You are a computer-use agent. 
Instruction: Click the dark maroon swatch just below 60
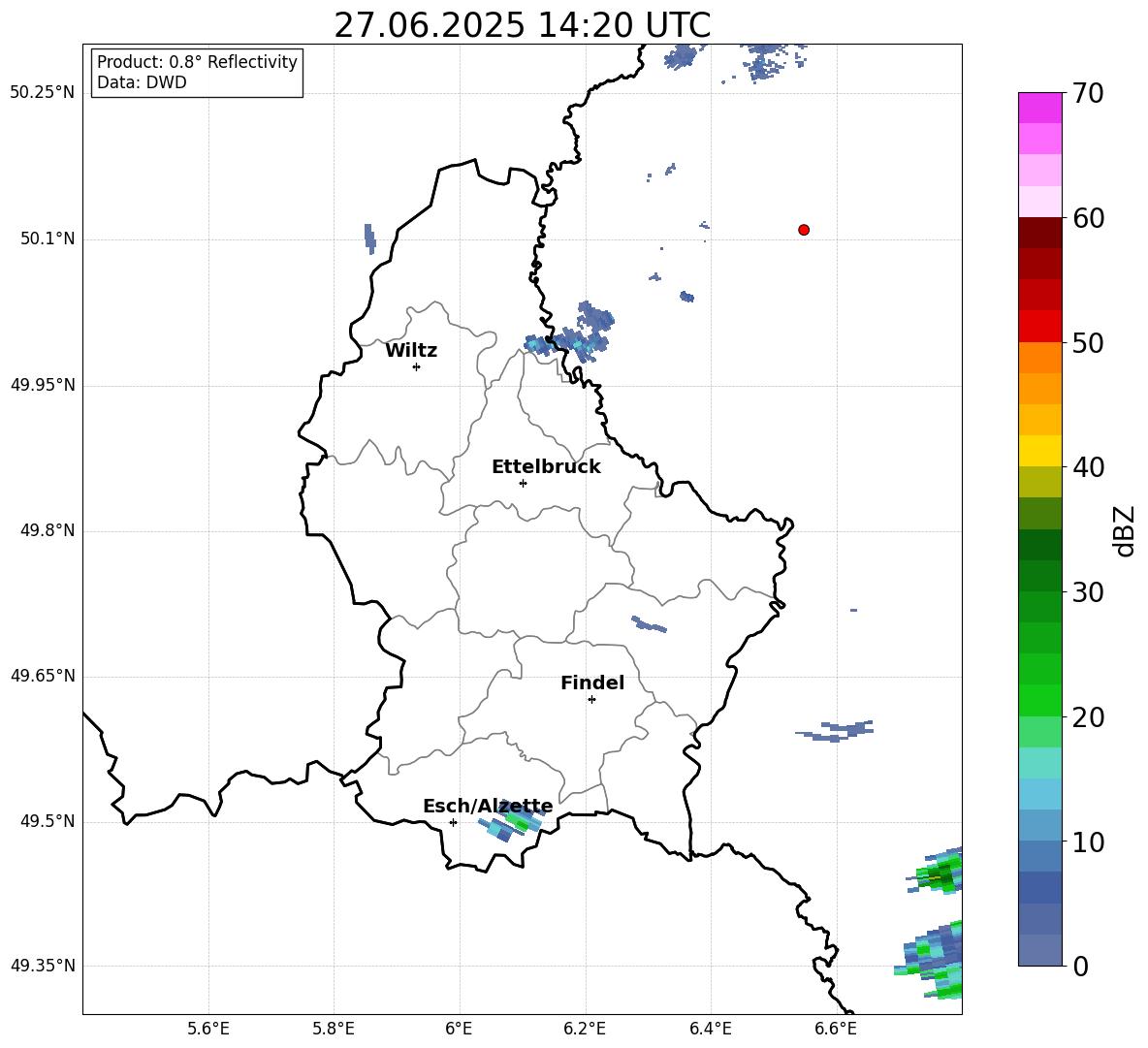pyautogui.click(x=1040, y=232)
